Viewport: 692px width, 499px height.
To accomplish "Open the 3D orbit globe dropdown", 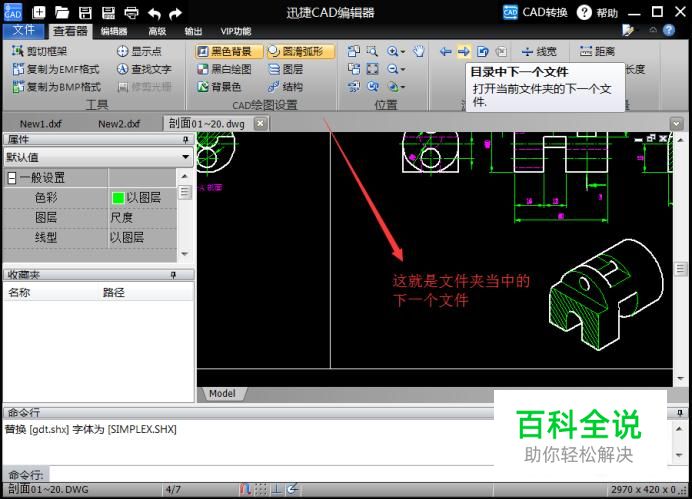I will click(x=402, y=87).
